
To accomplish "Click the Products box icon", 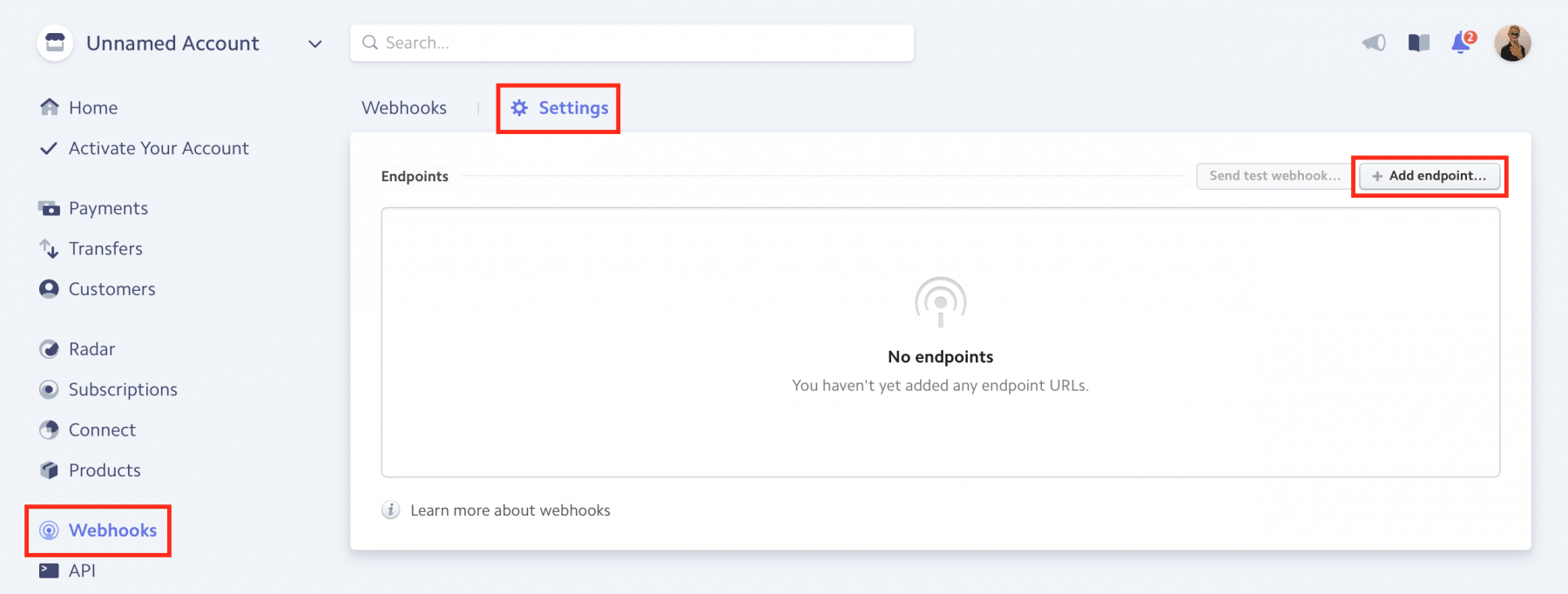I will [x=50, y=470].
